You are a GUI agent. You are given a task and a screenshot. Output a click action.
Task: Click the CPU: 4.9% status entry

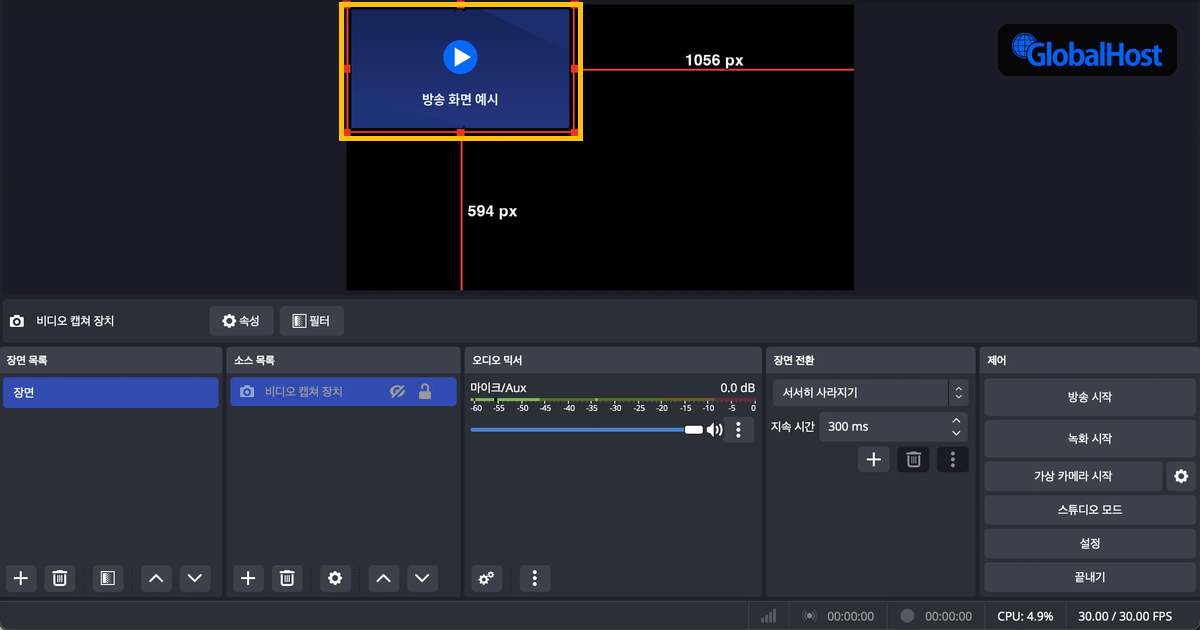click(1025, 616)
